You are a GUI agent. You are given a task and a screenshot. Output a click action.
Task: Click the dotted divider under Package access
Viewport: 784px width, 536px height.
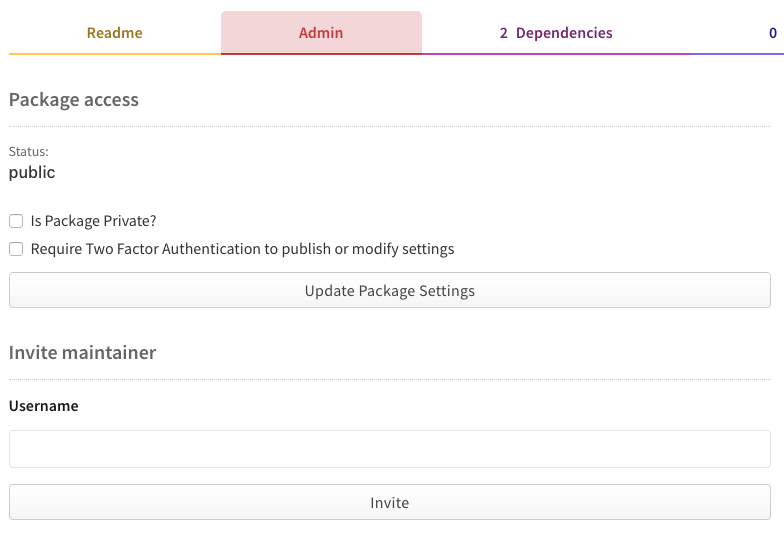(389, 127)
